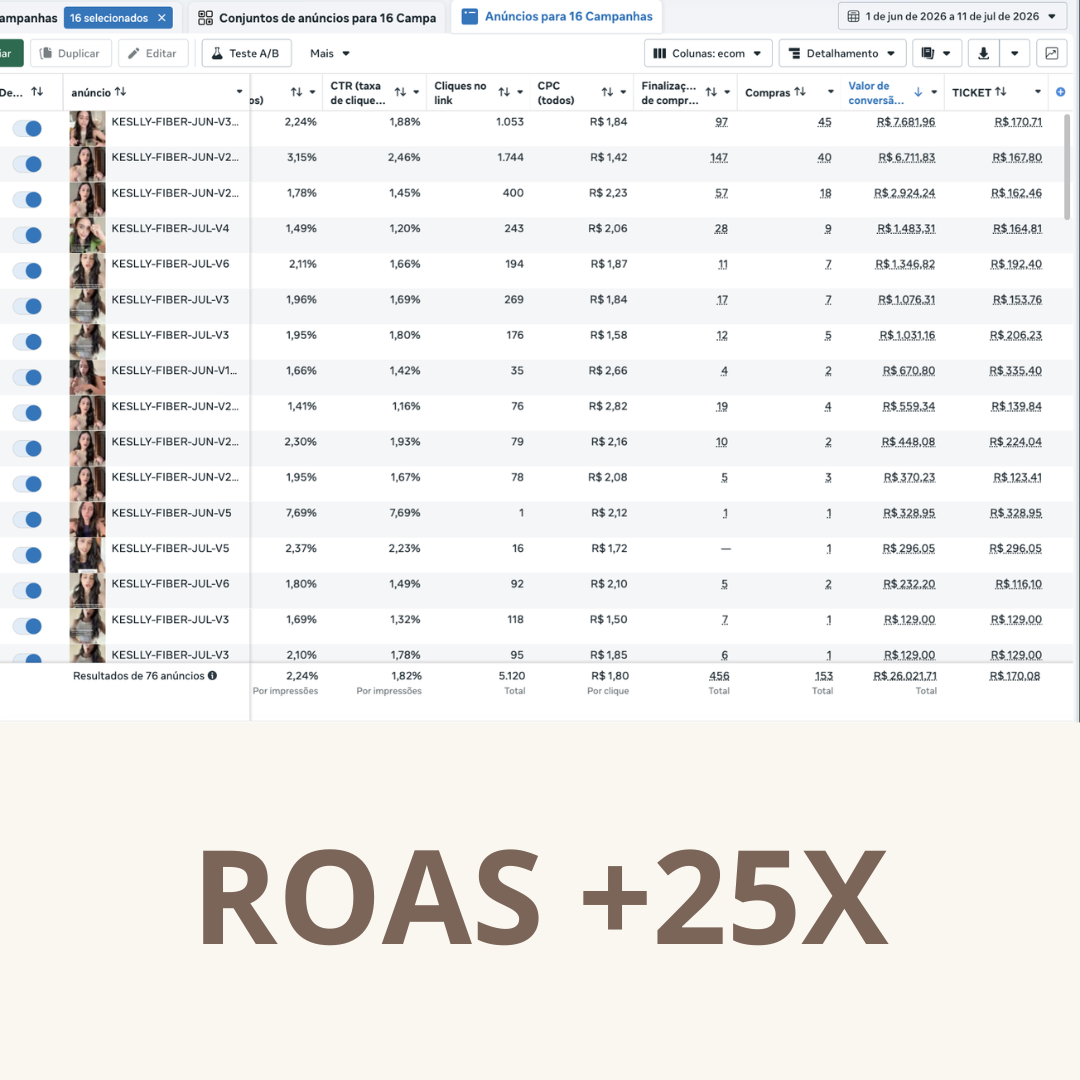Image resolution: width=1080 pixels, height=1080 pixels.
Task: Toggle sort direction of Valor de conversão
Action: tap(918, 92)
